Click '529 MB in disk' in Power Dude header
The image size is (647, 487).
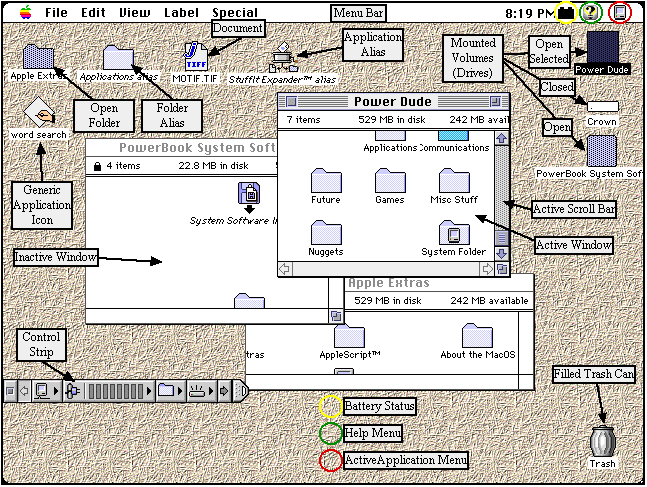(392, 120)
